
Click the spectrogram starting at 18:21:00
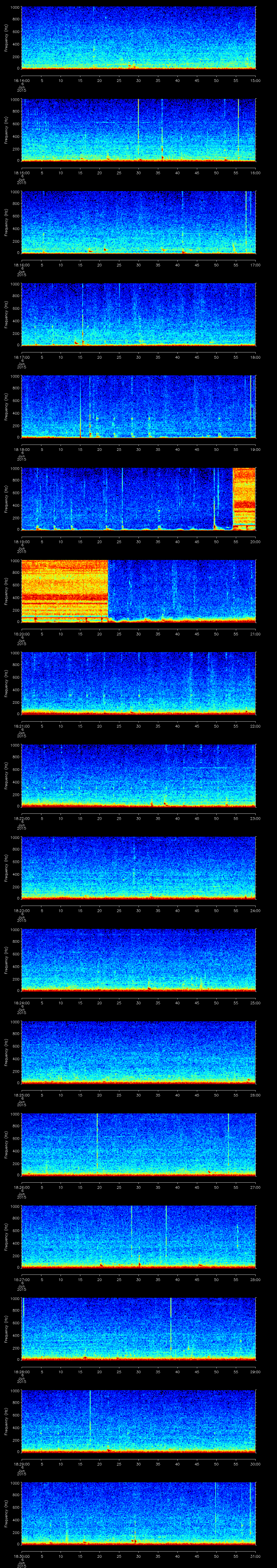click(x=139, y=683)
